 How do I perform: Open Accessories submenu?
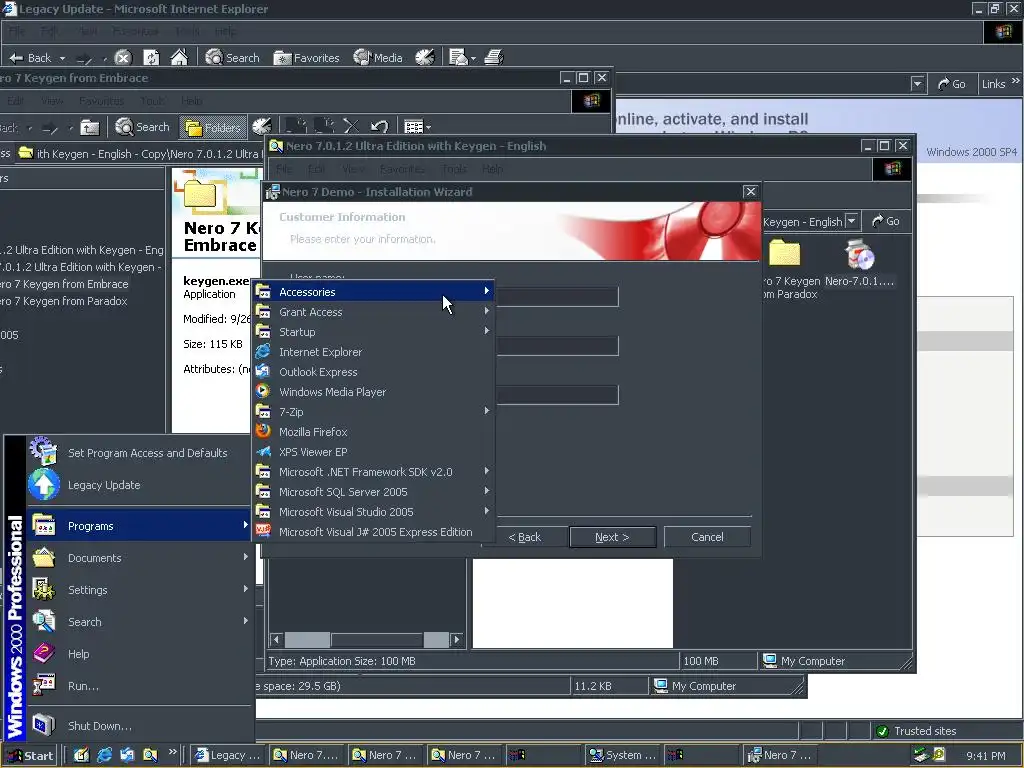(373, 291)
